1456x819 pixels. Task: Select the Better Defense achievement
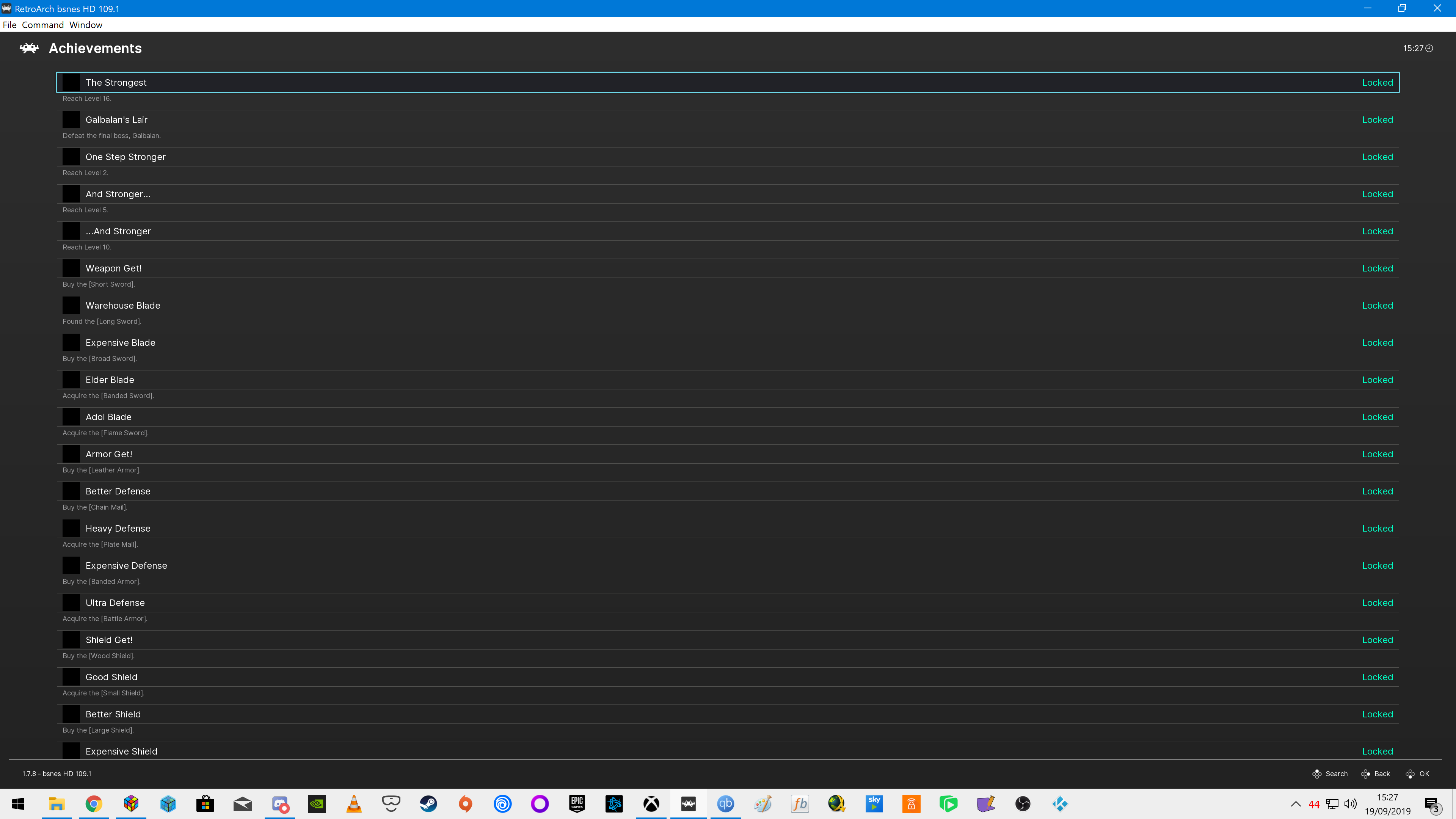[728, 491]
